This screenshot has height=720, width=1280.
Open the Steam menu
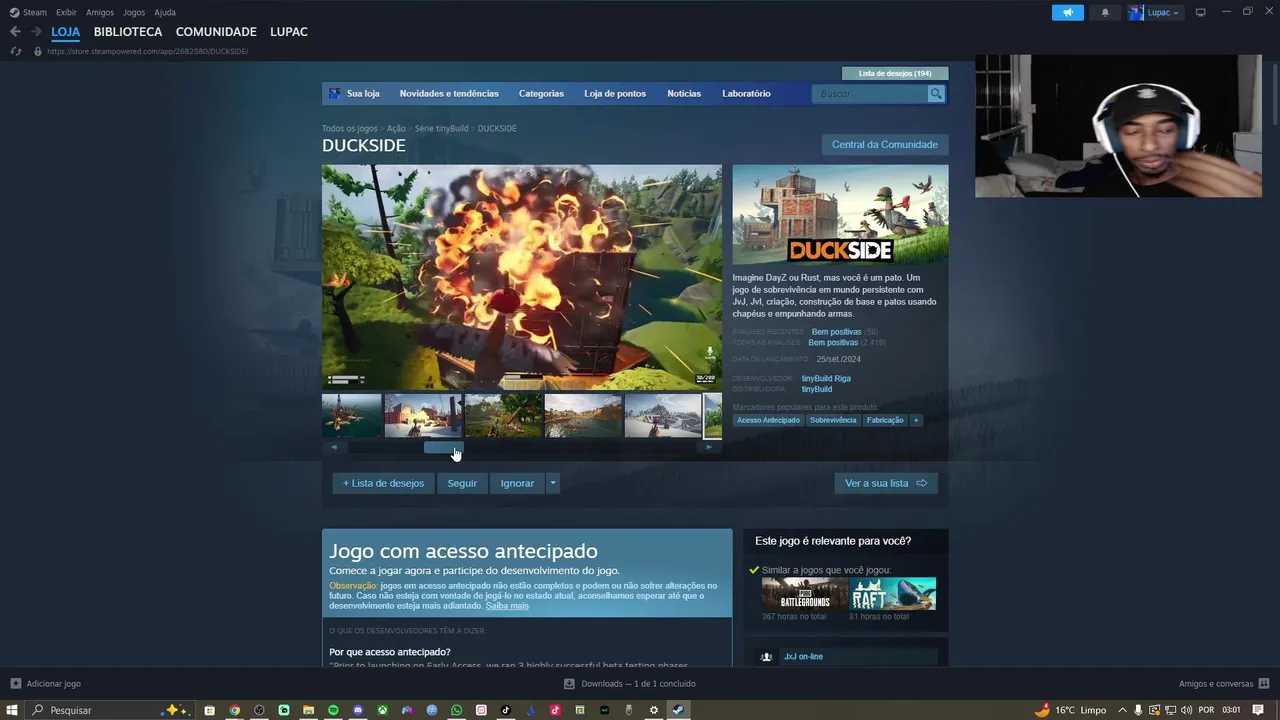tap(28, 12)
